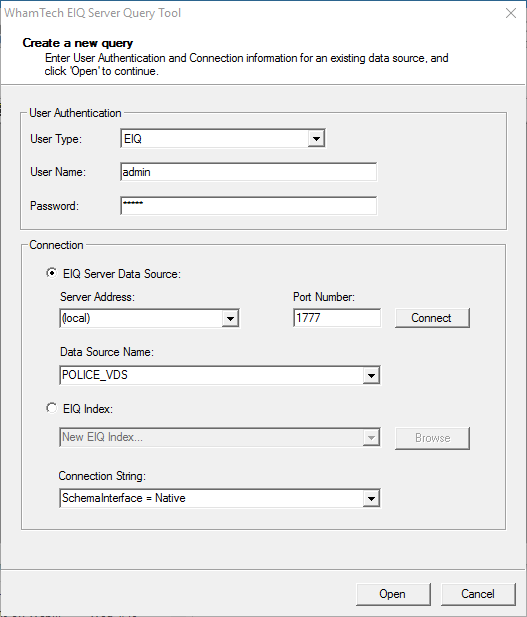Screen dimensions: 527x617
Task: Expand the Connection String dropdown arrow
Action: pyautogui.click(x=371, y=499)
